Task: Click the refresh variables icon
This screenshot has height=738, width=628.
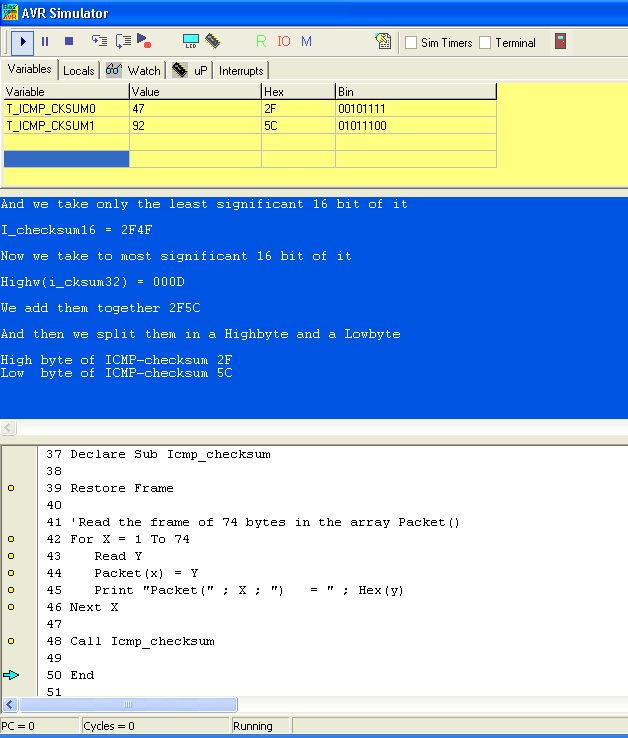Action: click(383, 41)
